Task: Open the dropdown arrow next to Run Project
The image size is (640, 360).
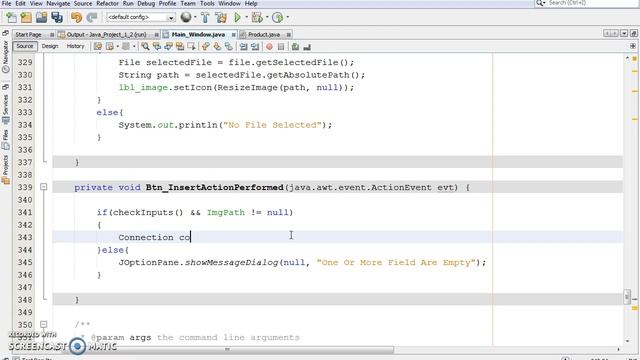Action: pyautogui.click(x=246, y=17)
